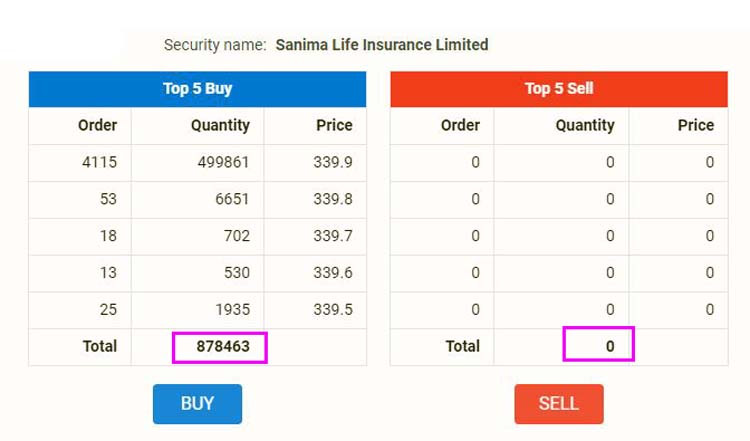Click the Security name label
The image size is (750, 441).
click(x=215, y=45)
